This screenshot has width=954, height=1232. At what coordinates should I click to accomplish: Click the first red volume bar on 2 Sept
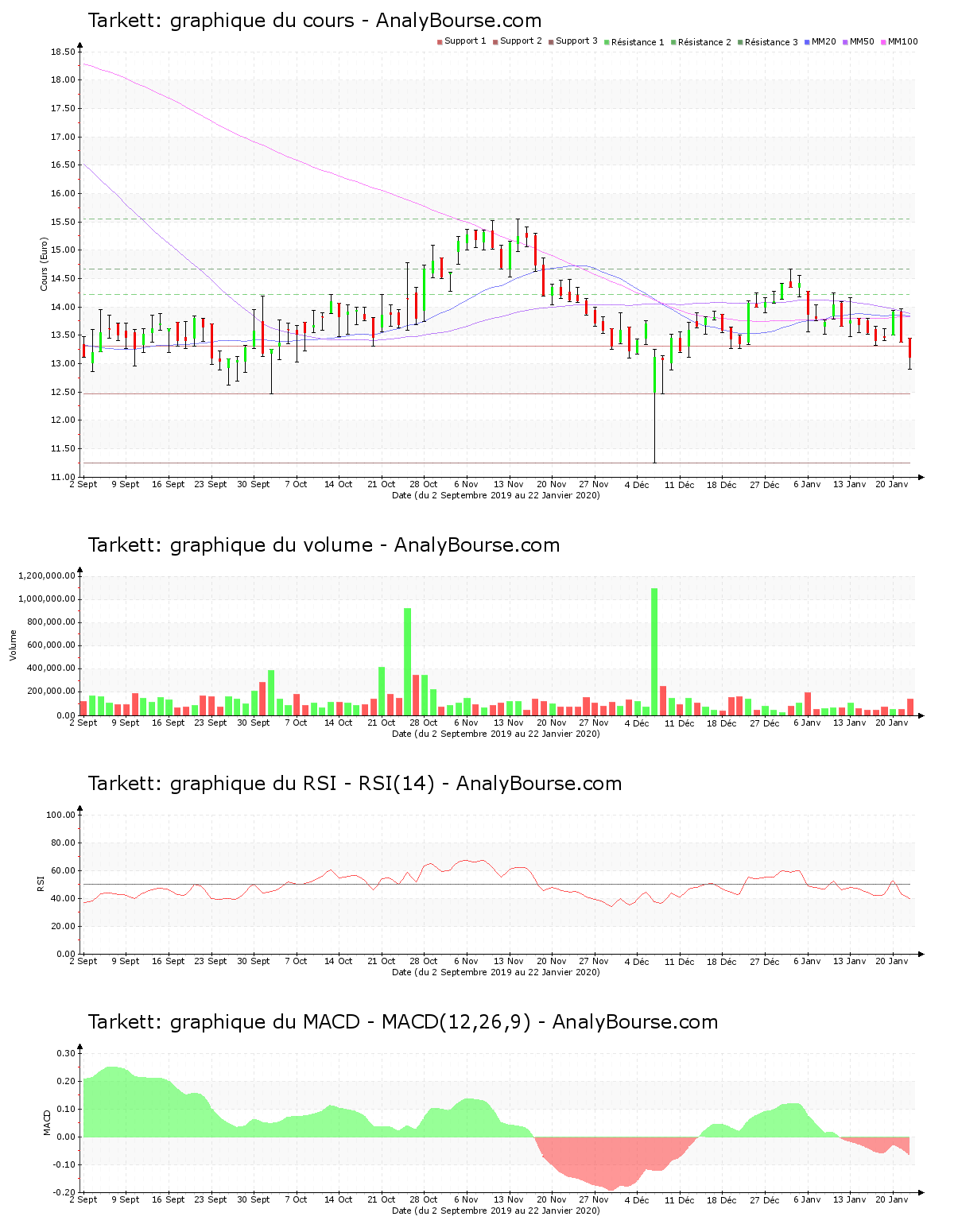[83, 708]
